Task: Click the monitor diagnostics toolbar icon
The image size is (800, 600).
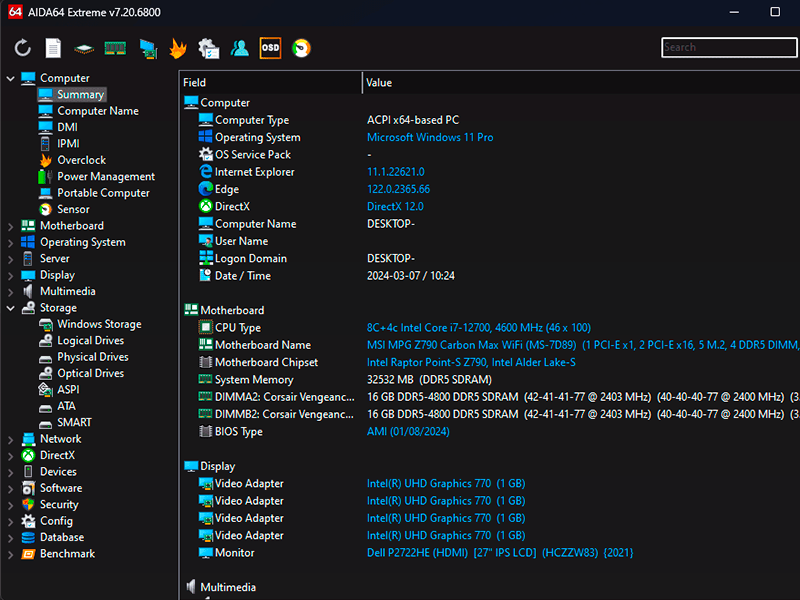Action: (x=148, y=49)
